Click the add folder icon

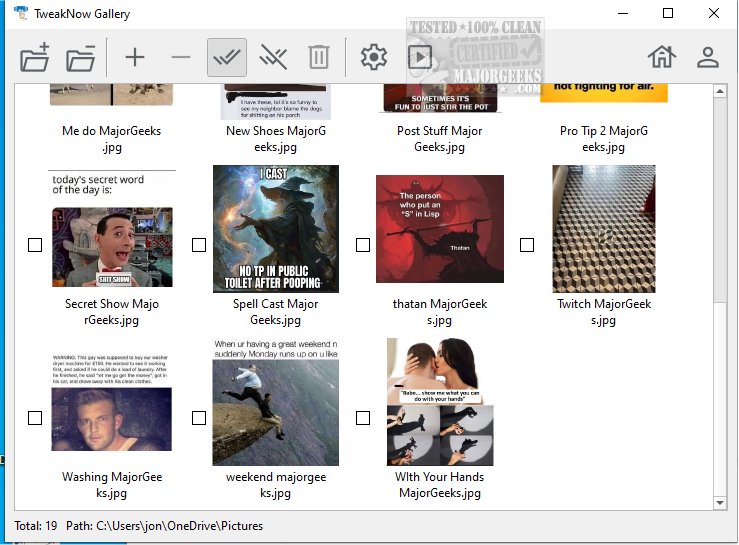[35, 58]
